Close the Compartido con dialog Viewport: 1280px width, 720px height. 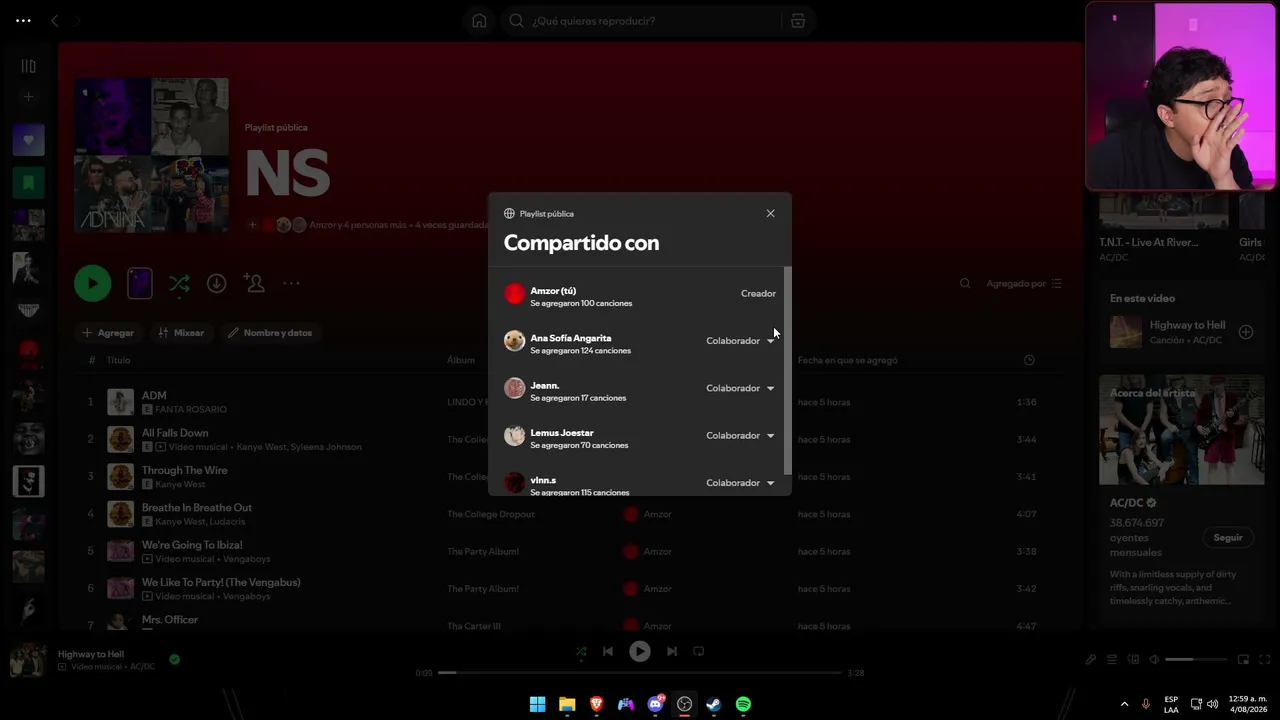point(770,213)
